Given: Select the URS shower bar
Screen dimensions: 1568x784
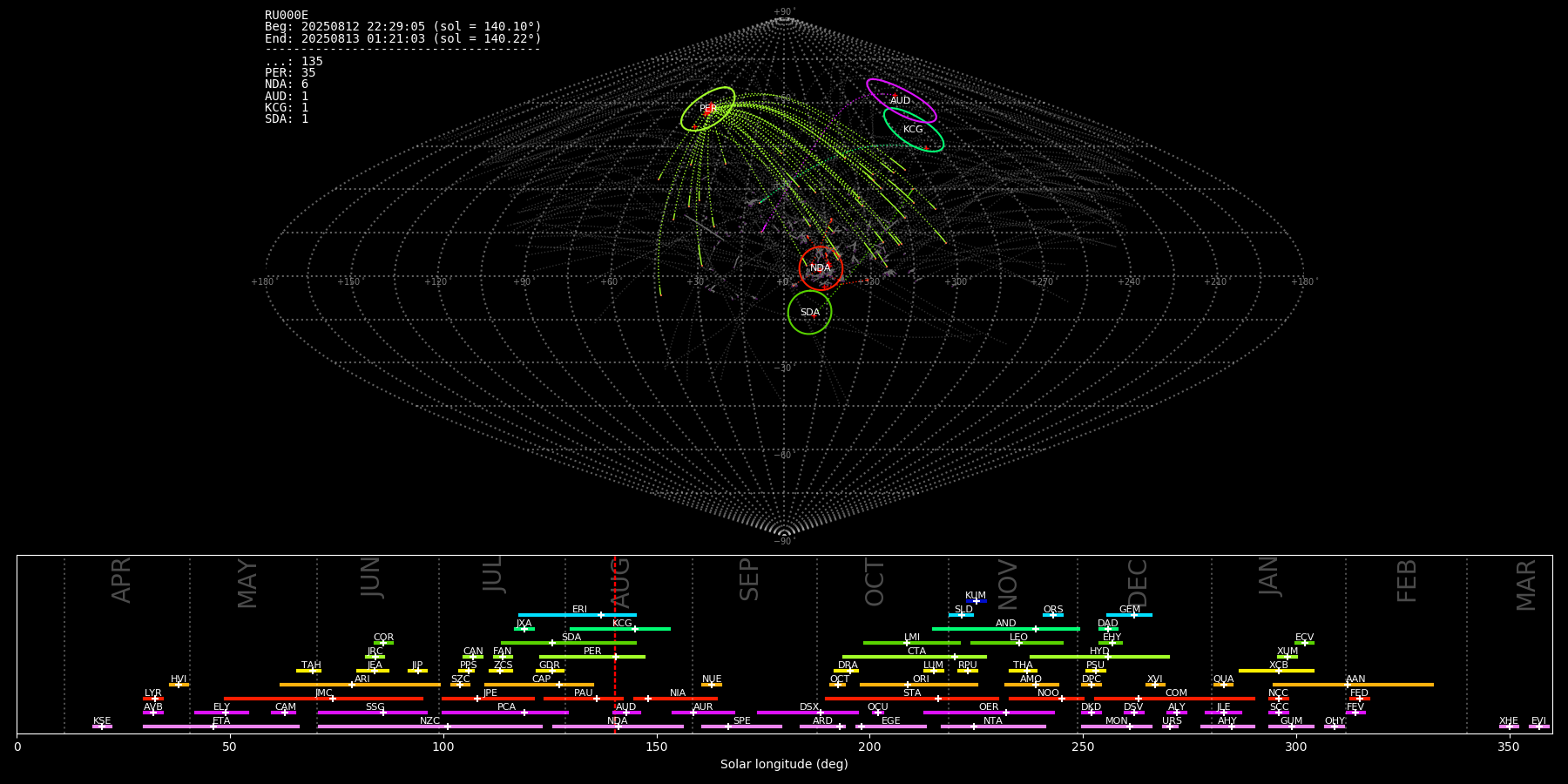Looking at the screenshot, I should pyautogui.click(x=1170, y=727).
